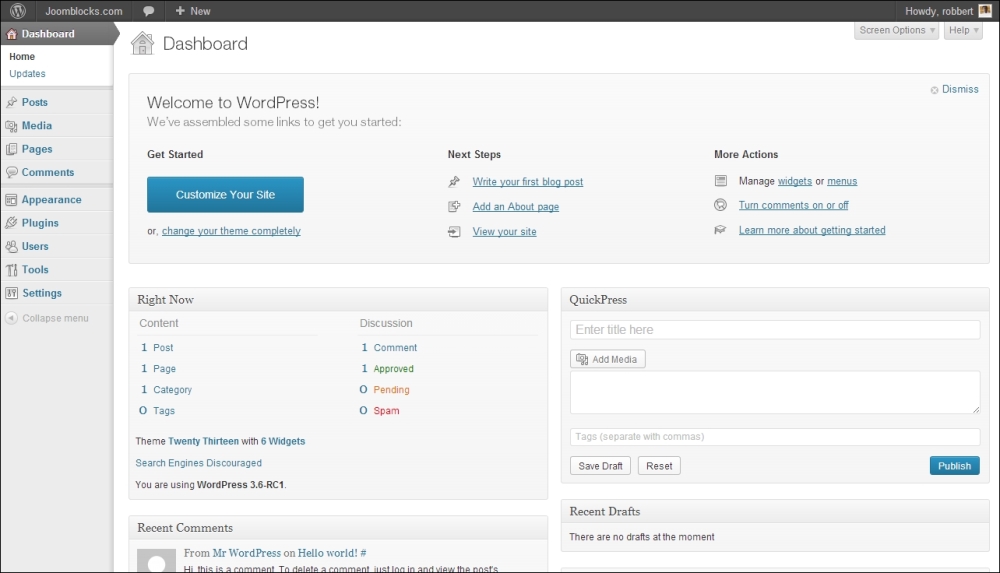Click the plus icon next to New
The height and width of the screenshot is (573, 1000).
pyautogui.click(x=180, y=11)
